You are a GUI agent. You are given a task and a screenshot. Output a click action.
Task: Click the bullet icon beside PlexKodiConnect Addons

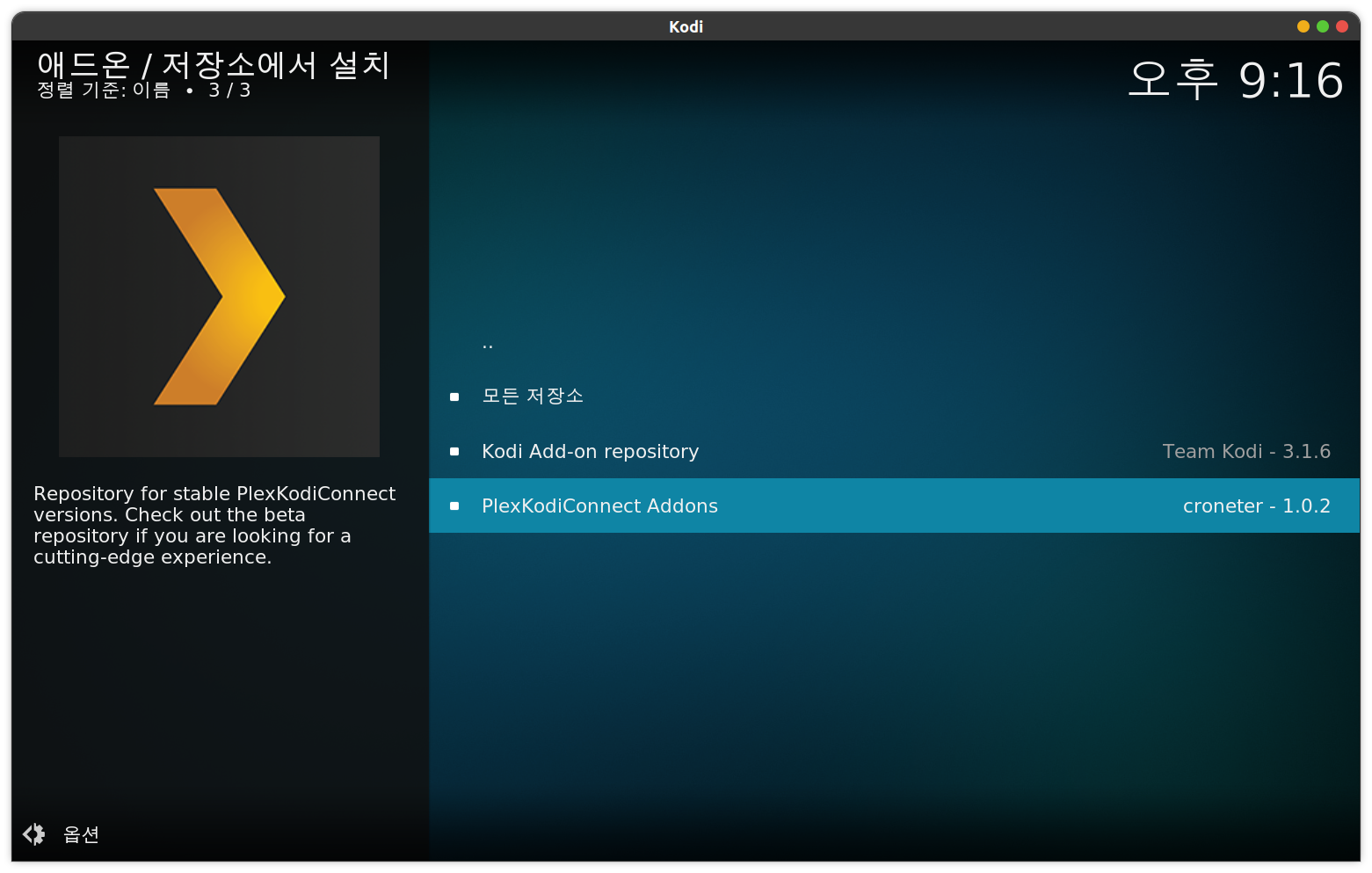[x=454, y=506]
